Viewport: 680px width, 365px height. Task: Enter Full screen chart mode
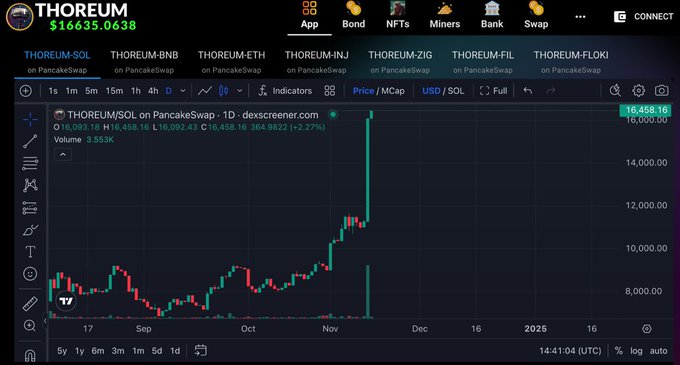[494, 91]
